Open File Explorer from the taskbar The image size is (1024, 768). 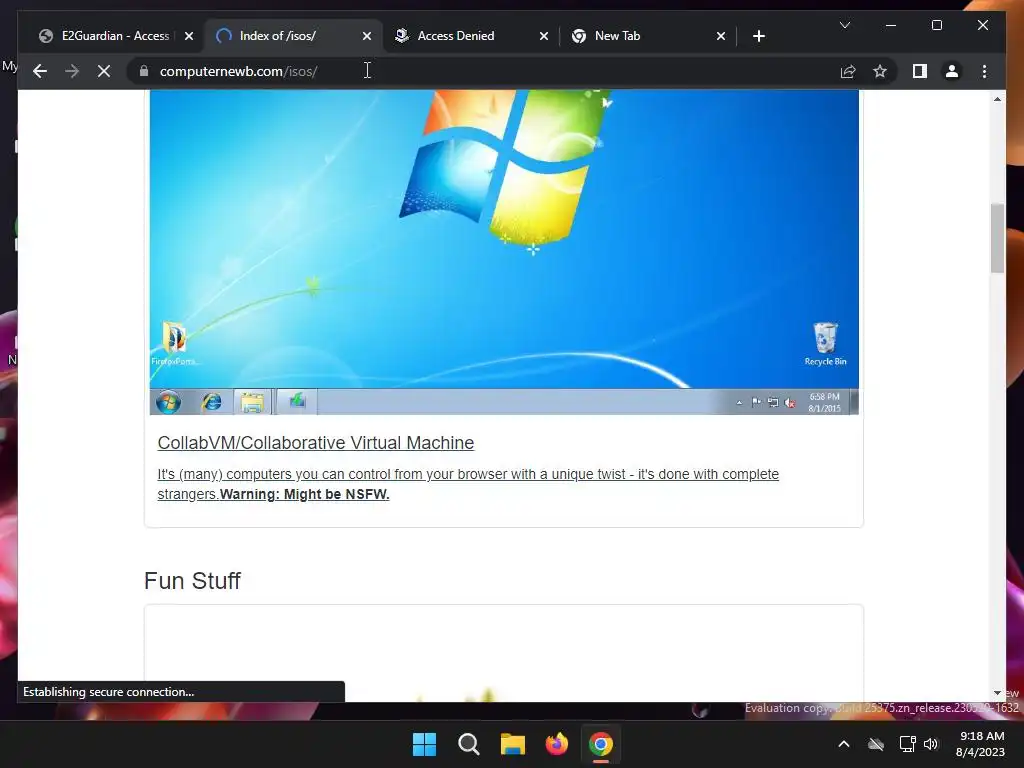pyautogui.click(x=513, y=744)
